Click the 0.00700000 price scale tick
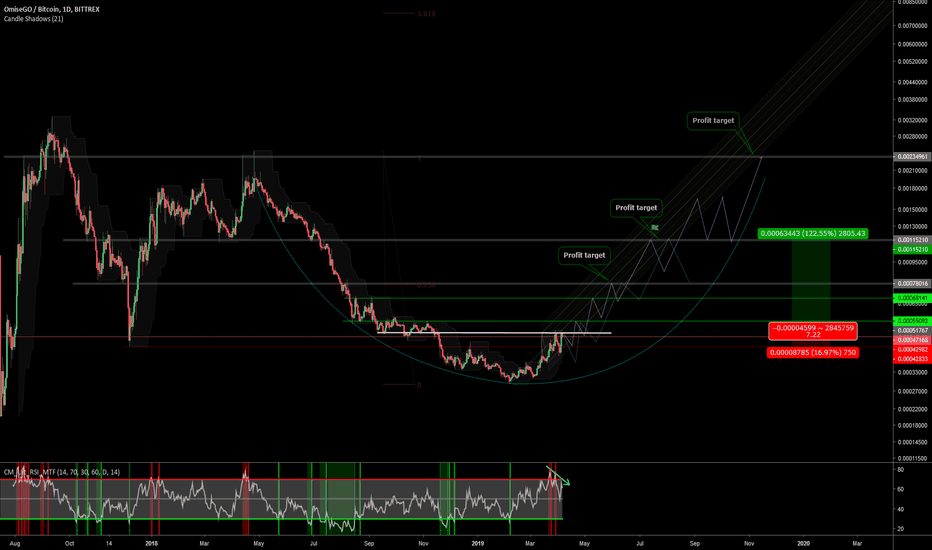Image resolution: width=932 pixels, height=550 pixels. pos(912,26)
